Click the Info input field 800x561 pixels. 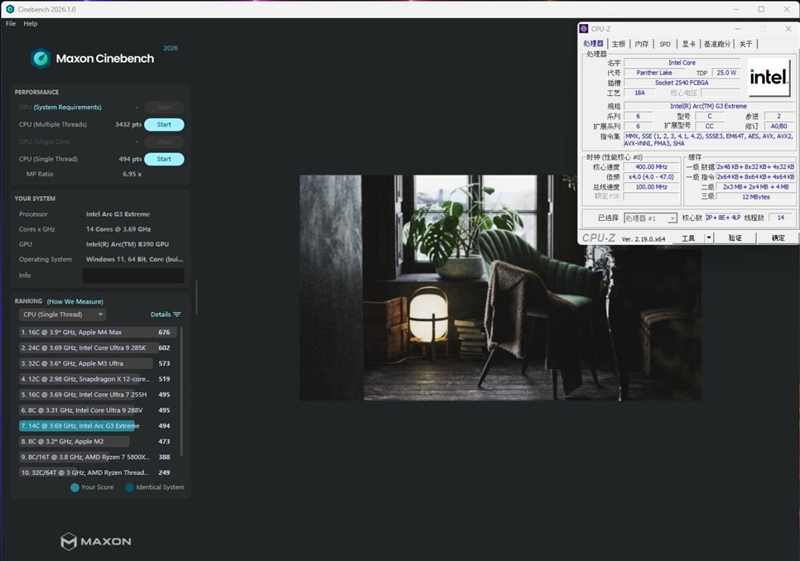133,275
